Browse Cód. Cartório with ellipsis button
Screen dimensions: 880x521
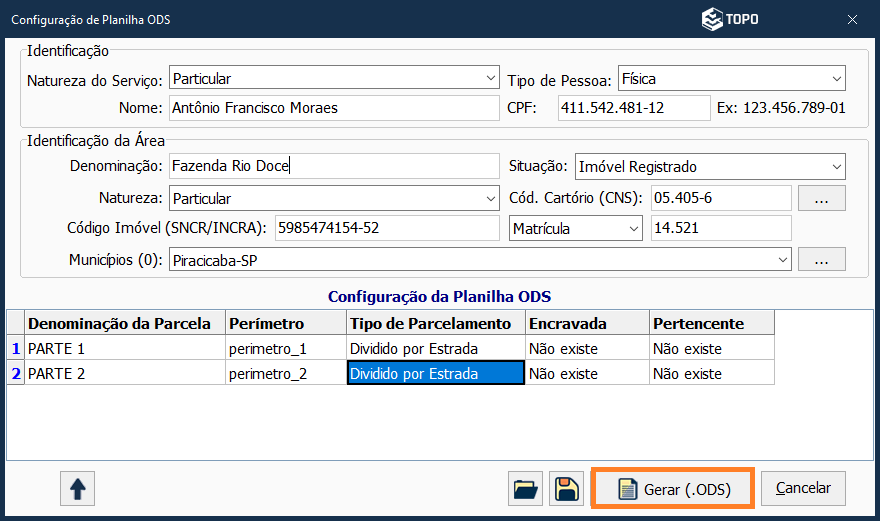[x=822, y=198]
